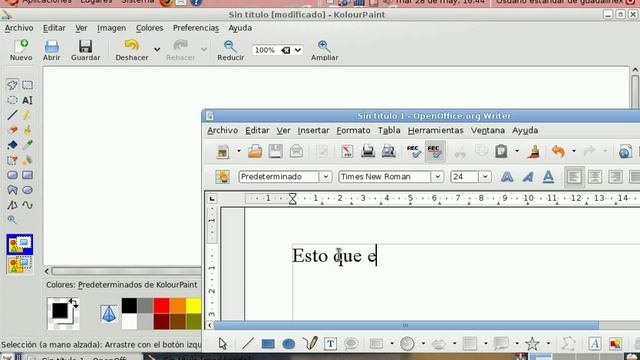Expand the Undo history arrow in Writer
Image resolution: width=640 pixels, height=360 pixels.
pos(573,151)
